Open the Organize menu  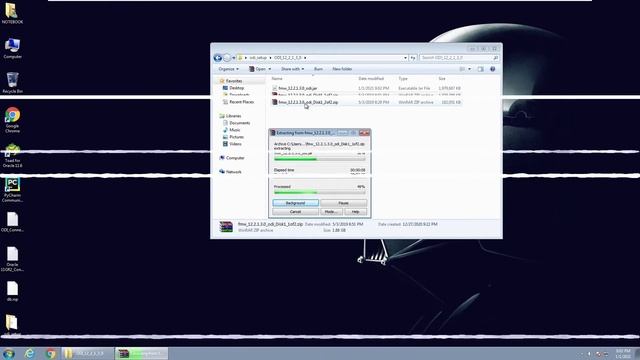click(229, 69)
